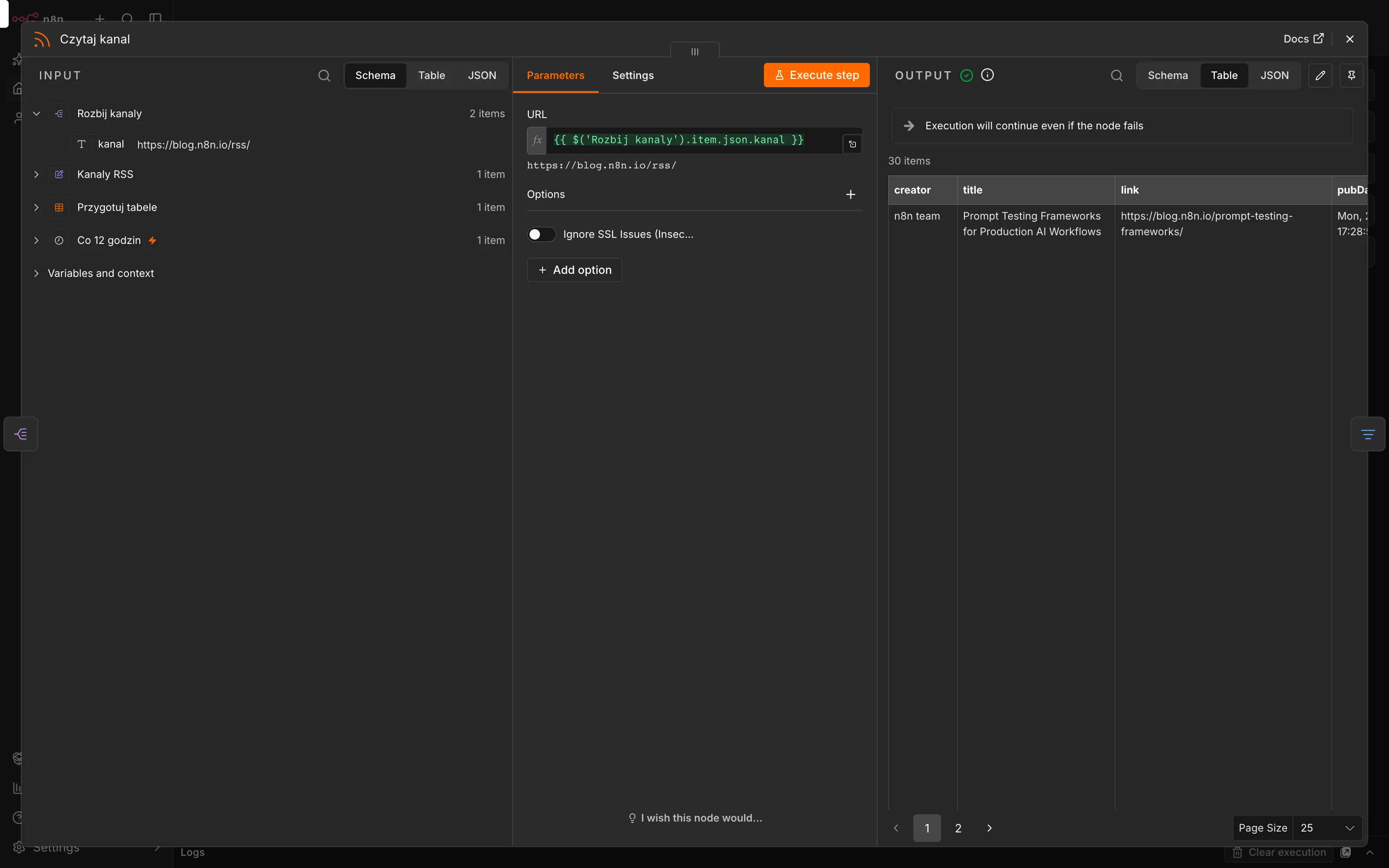Search the input panel data
The width and height of the screenshot is (1389, 868).
pyautogui.click(x=324, y=75)
